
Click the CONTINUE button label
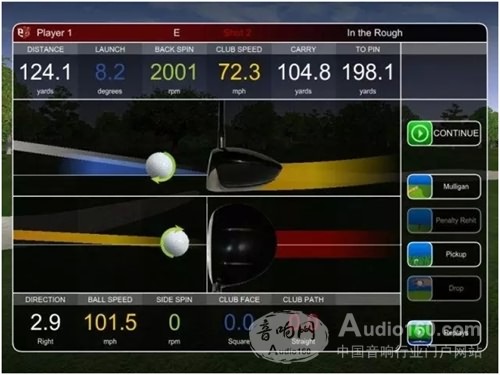pyautogui.click(x=456, y=133)
